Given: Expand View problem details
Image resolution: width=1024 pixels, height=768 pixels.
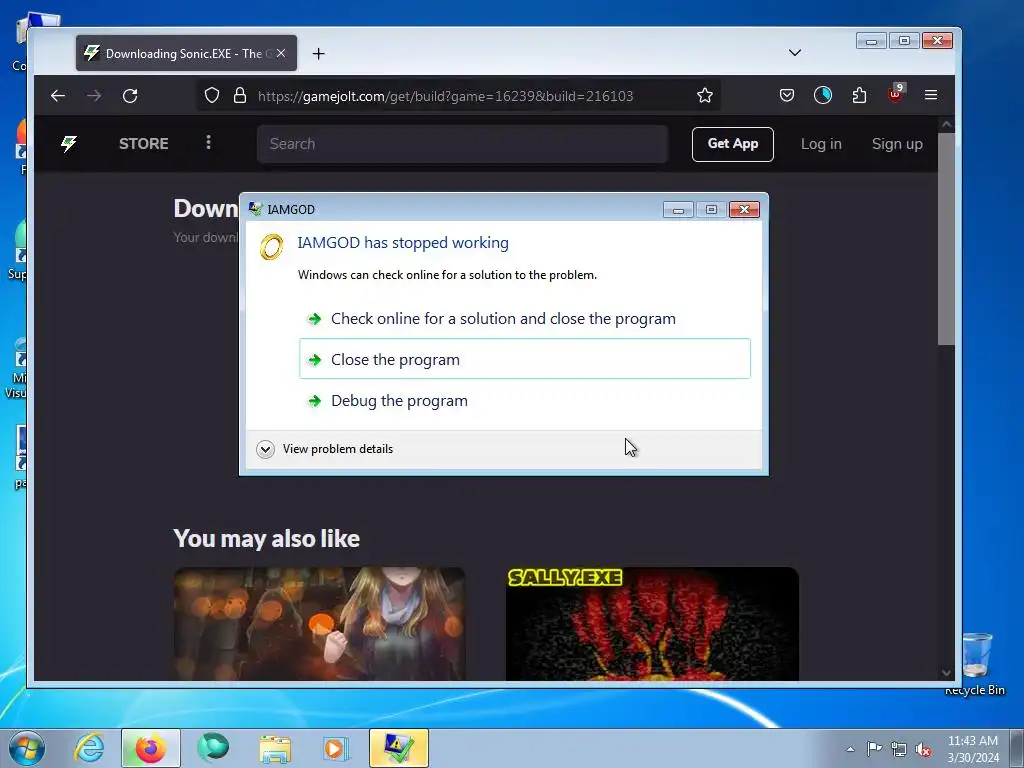Looking at the screenshot, I should pos(325,449).
